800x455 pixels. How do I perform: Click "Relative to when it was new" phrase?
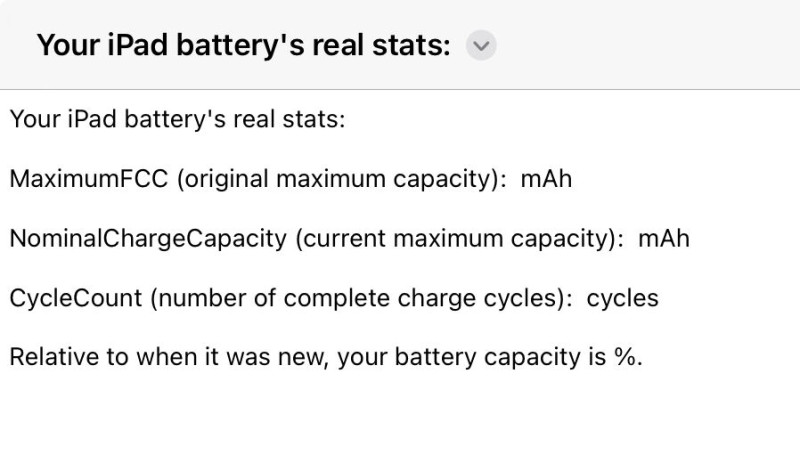click(169, 357)
